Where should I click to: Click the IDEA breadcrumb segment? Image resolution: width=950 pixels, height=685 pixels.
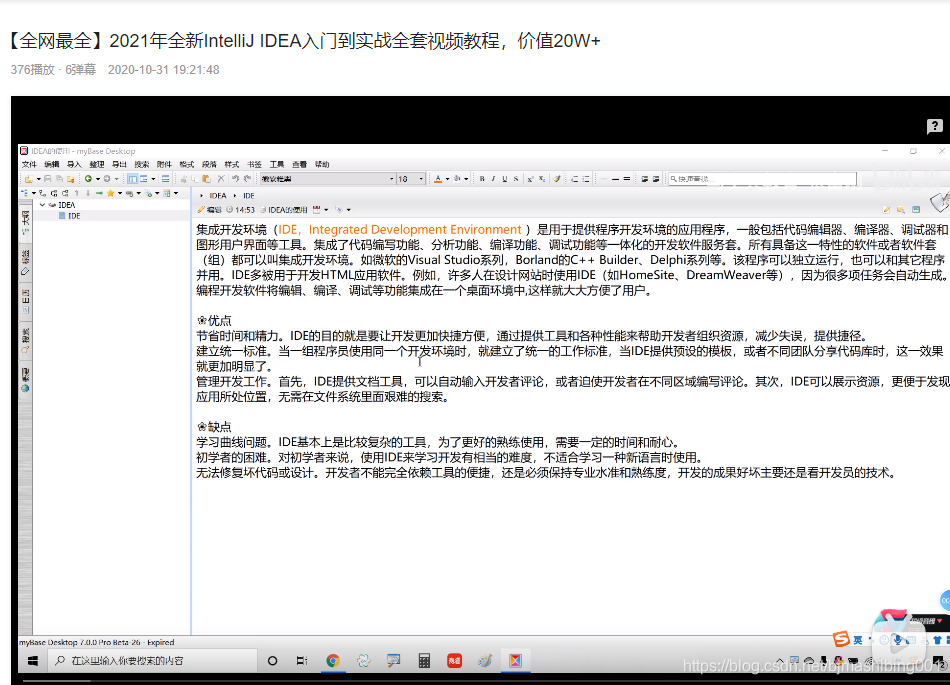point(218,196)
